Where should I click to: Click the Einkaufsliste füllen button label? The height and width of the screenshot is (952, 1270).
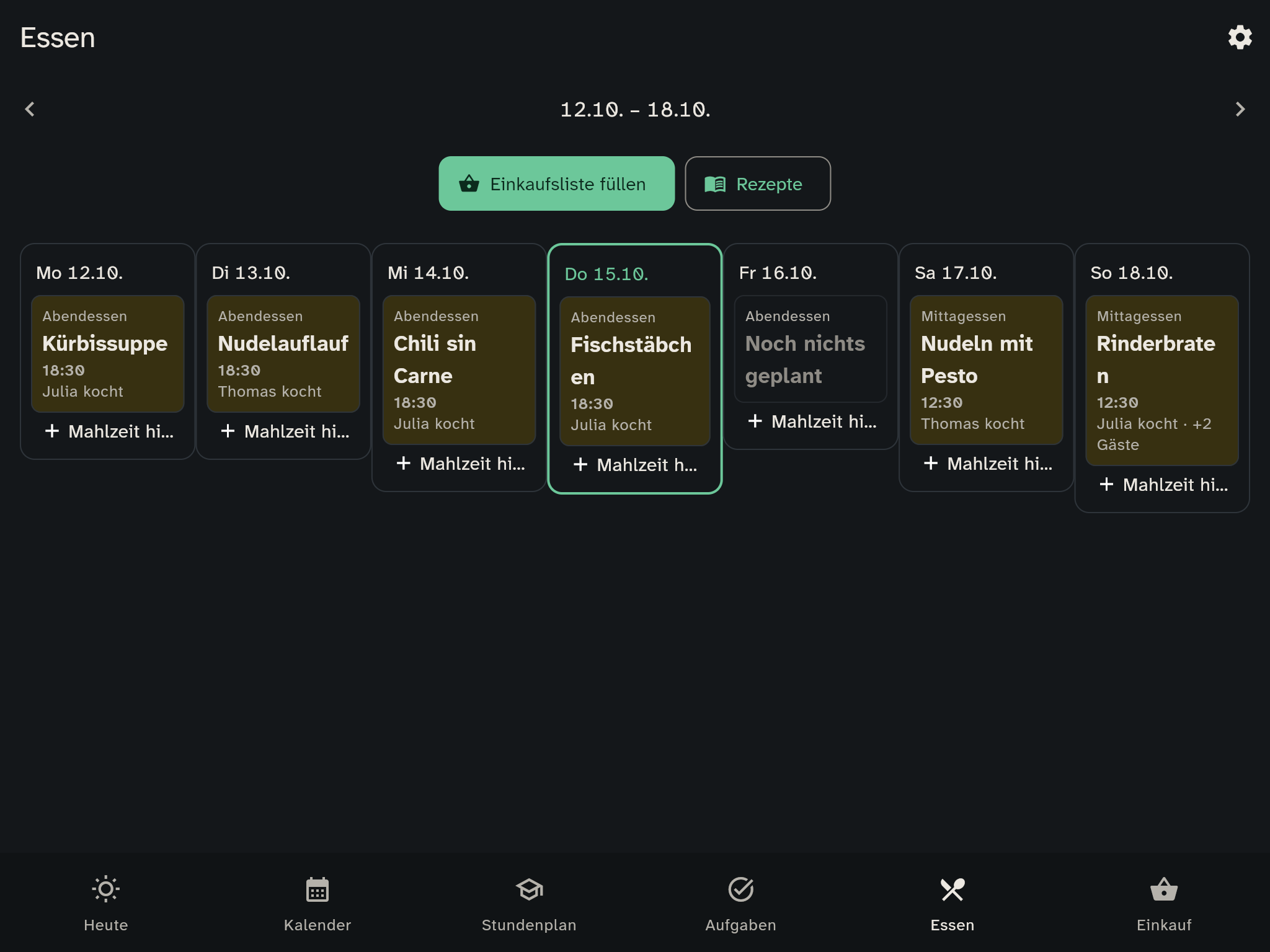(x=568, y=184)
